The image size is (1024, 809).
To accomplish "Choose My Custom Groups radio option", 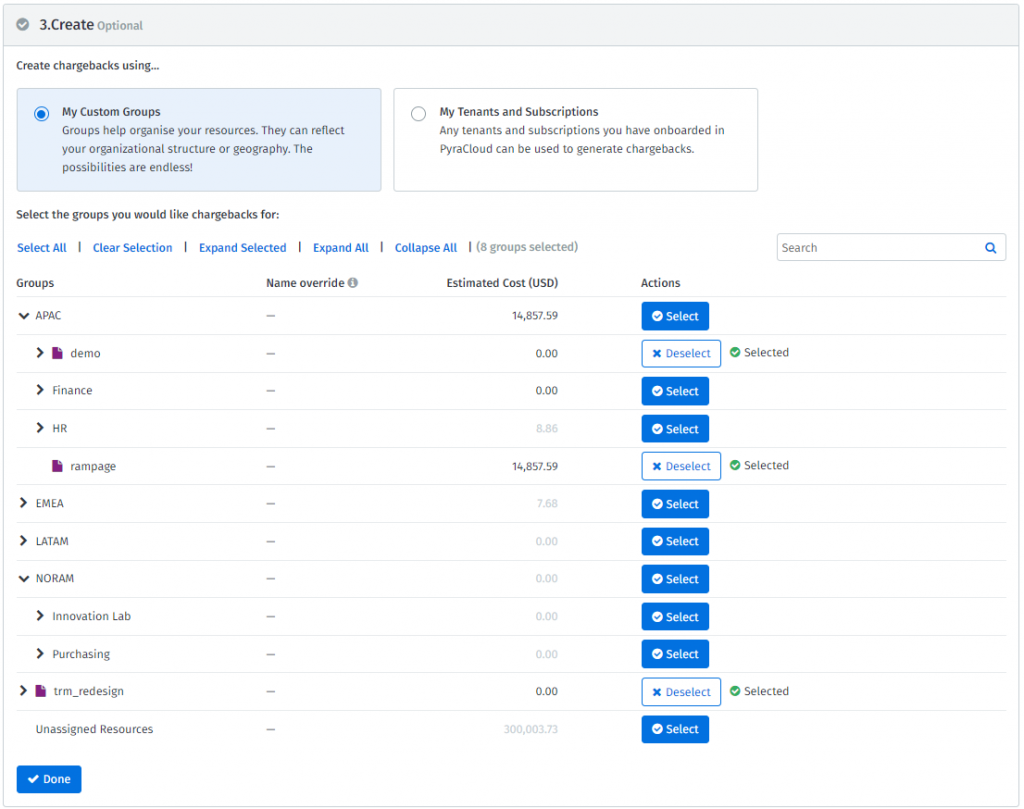I will [41, 114].
